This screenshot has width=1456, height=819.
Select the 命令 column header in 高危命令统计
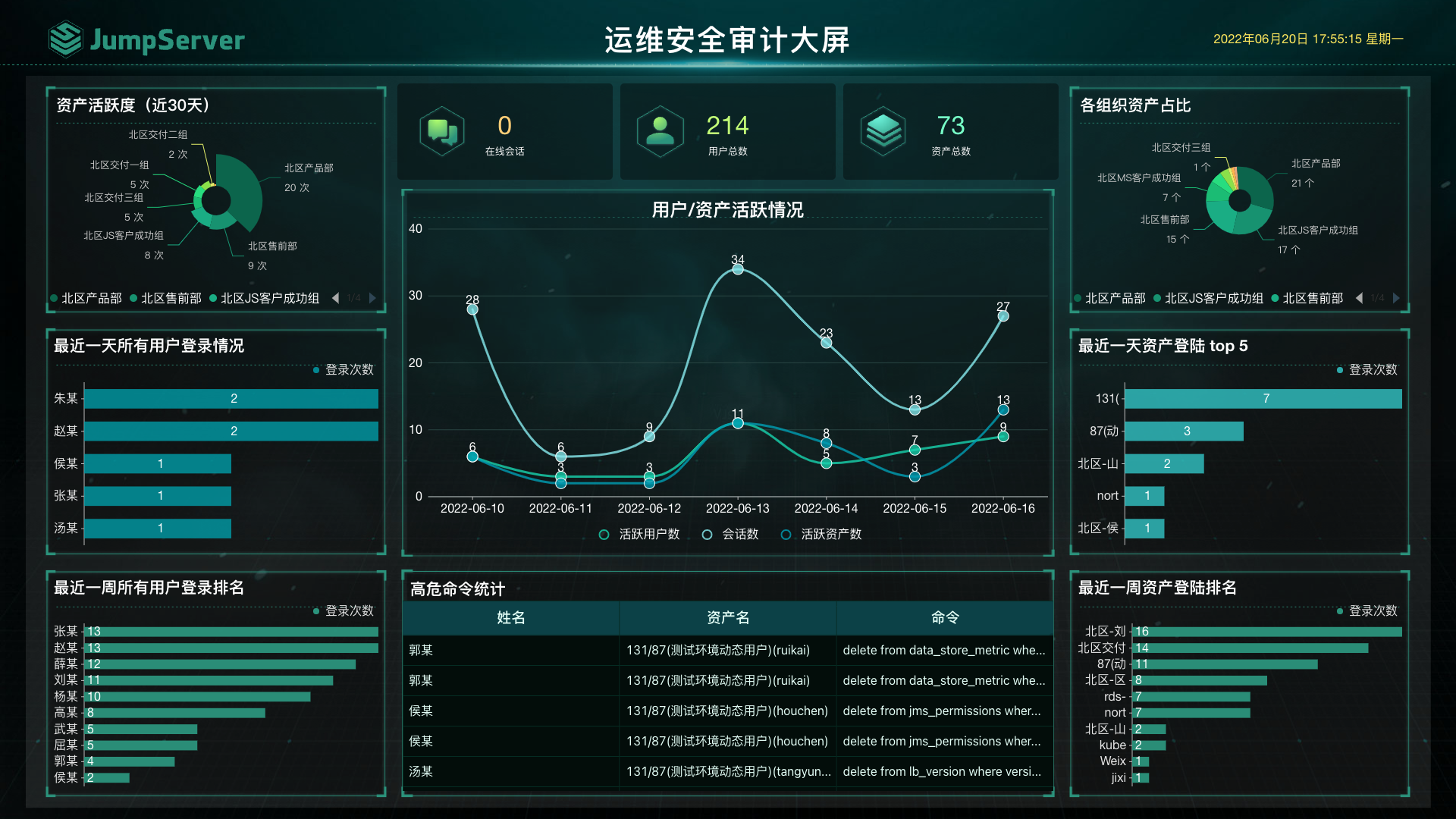point(945,618)
